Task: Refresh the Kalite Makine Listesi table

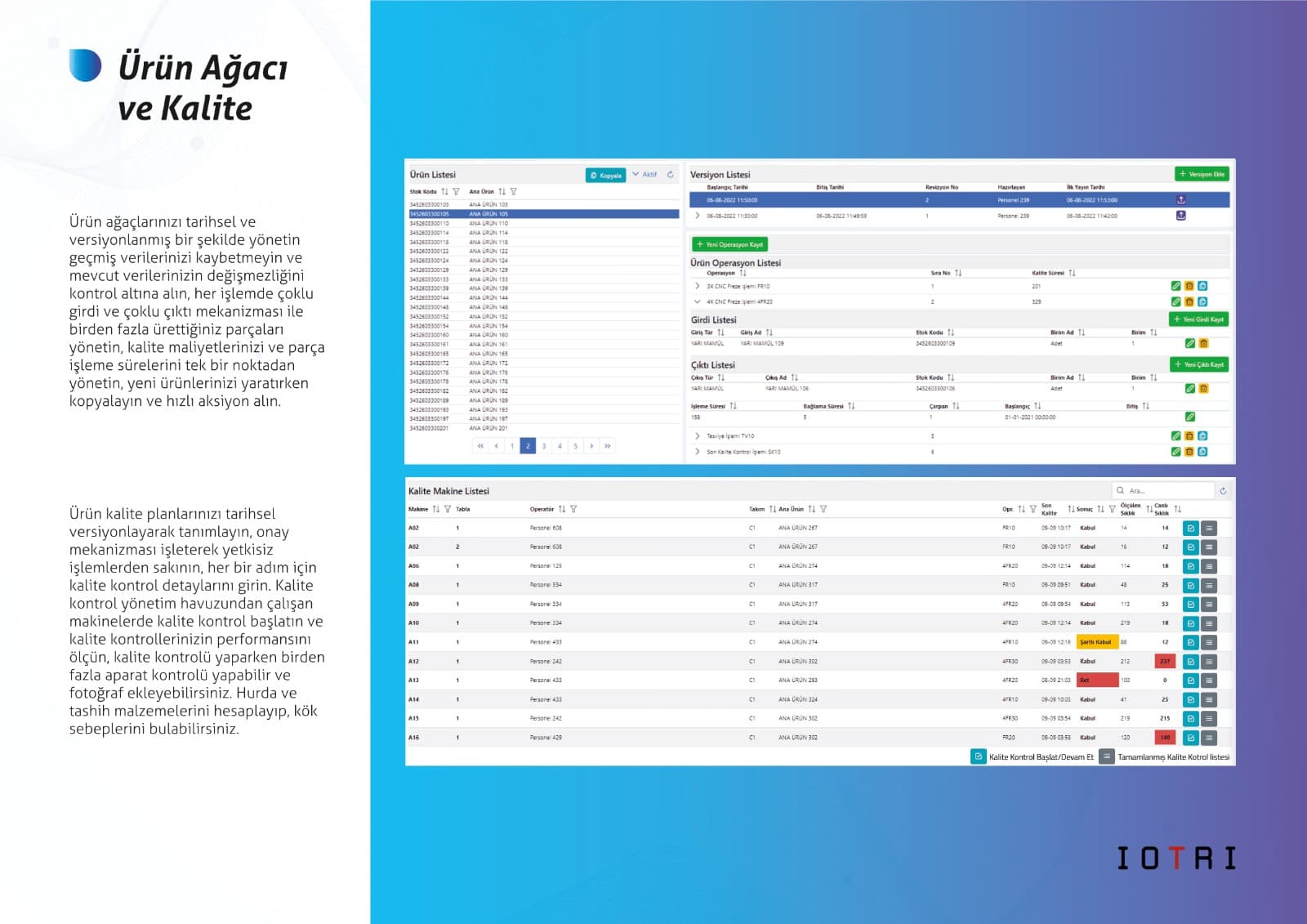Action: (x=1223, y=491)
